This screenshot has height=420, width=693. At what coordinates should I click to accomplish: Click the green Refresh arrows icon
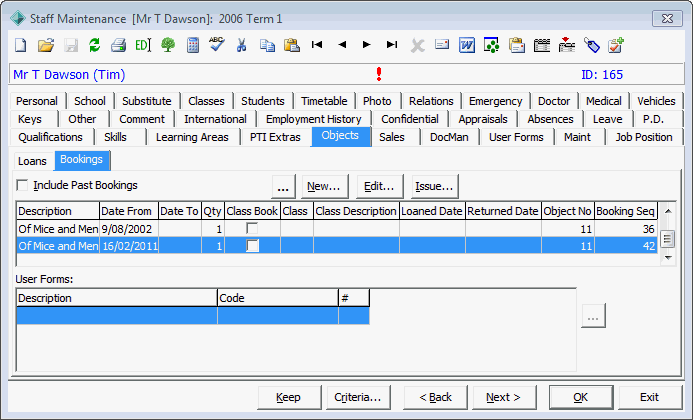[95, 45]
